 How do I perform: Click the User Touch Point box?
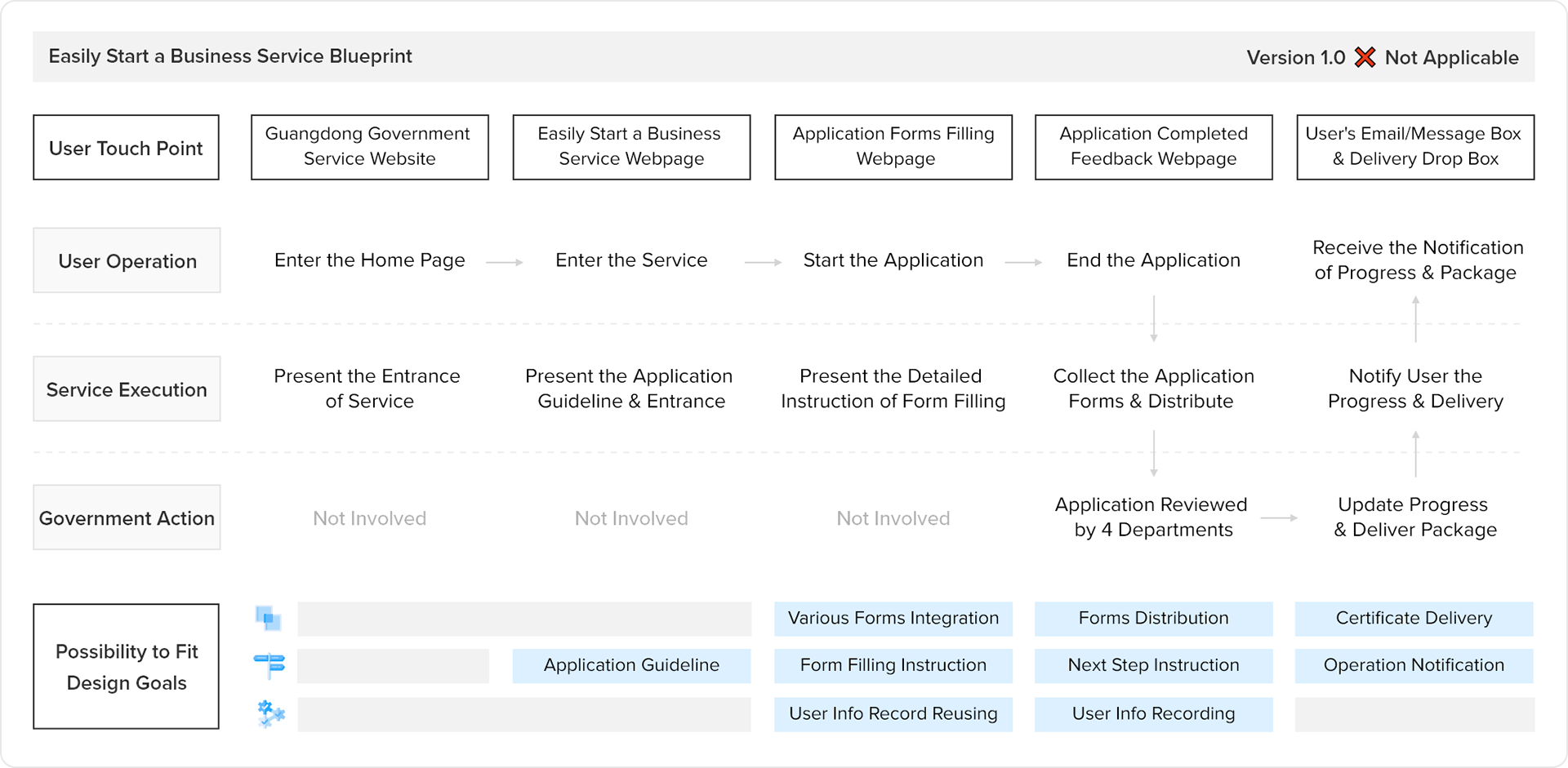coord(127,148)
